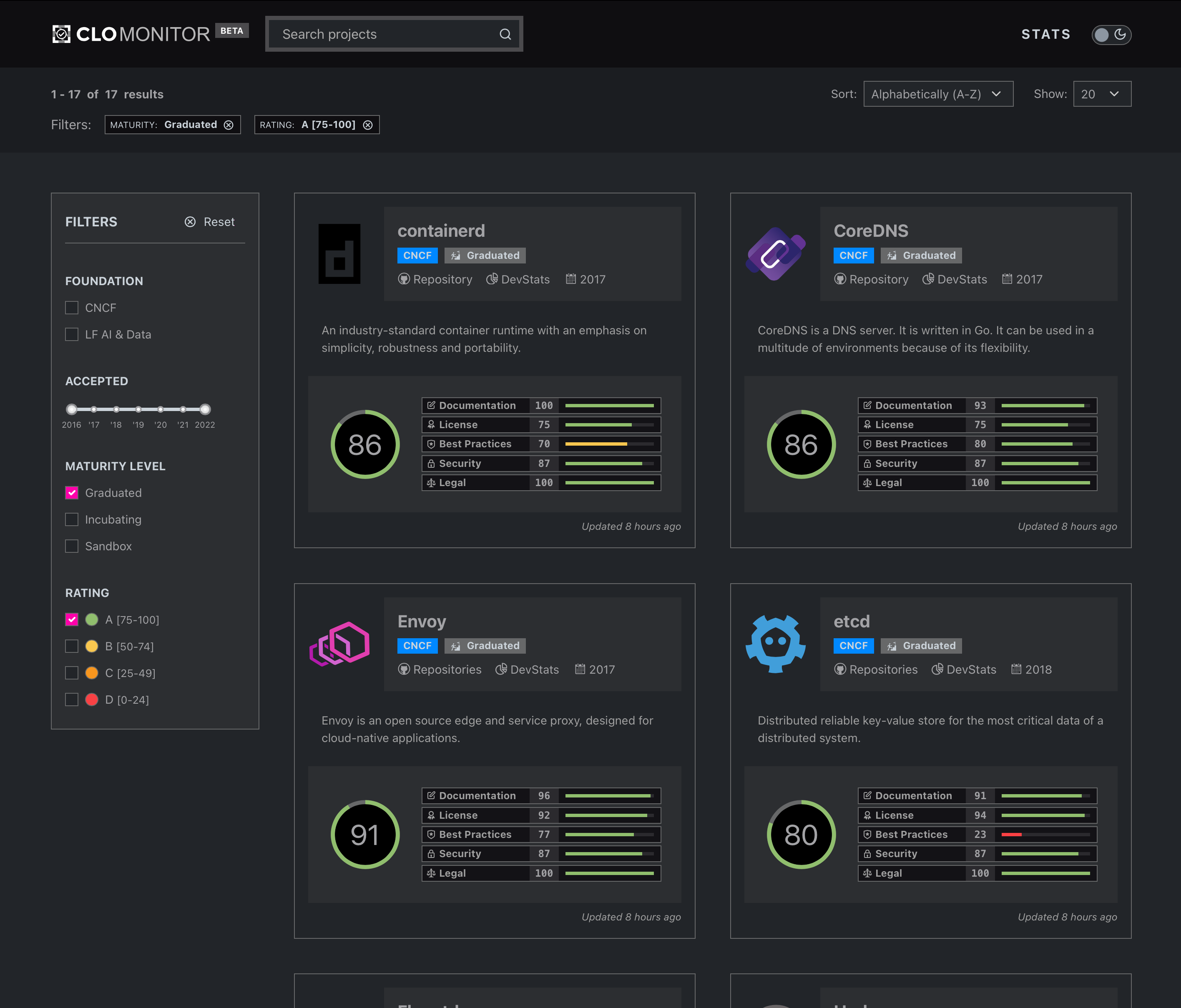Uncheck the A [75-100] rating filter

(x=72, y=619)
